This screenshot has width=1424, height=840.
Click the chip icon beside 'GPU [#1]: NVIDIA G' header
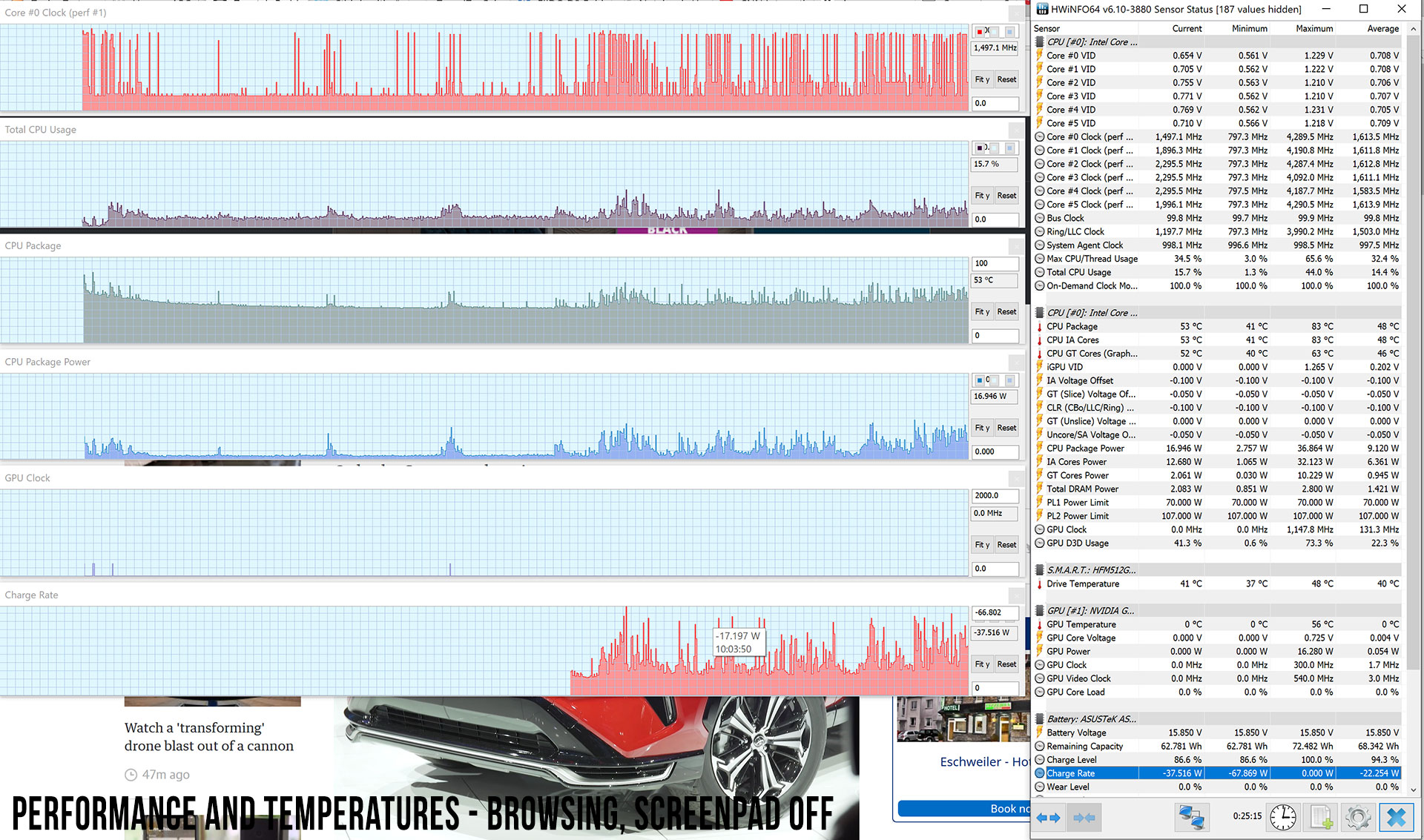tap(1040, 611)
